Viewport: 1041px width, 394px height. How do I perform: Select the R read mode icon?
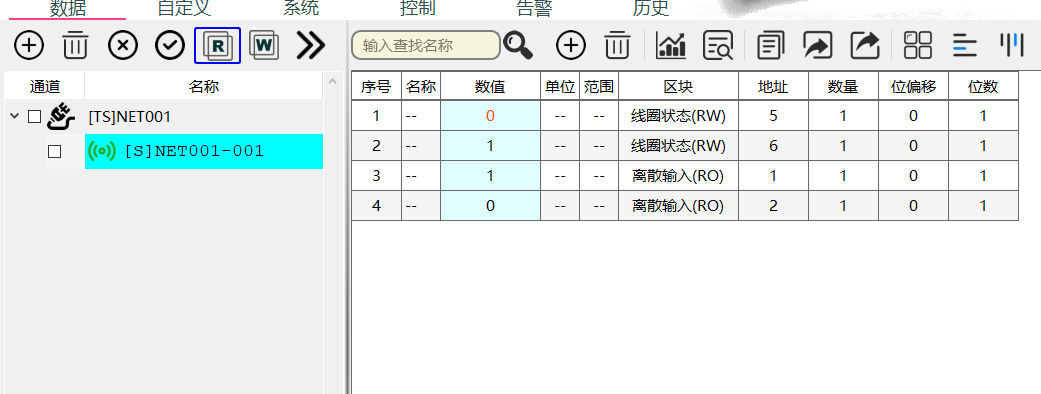[x=217, y=45]
